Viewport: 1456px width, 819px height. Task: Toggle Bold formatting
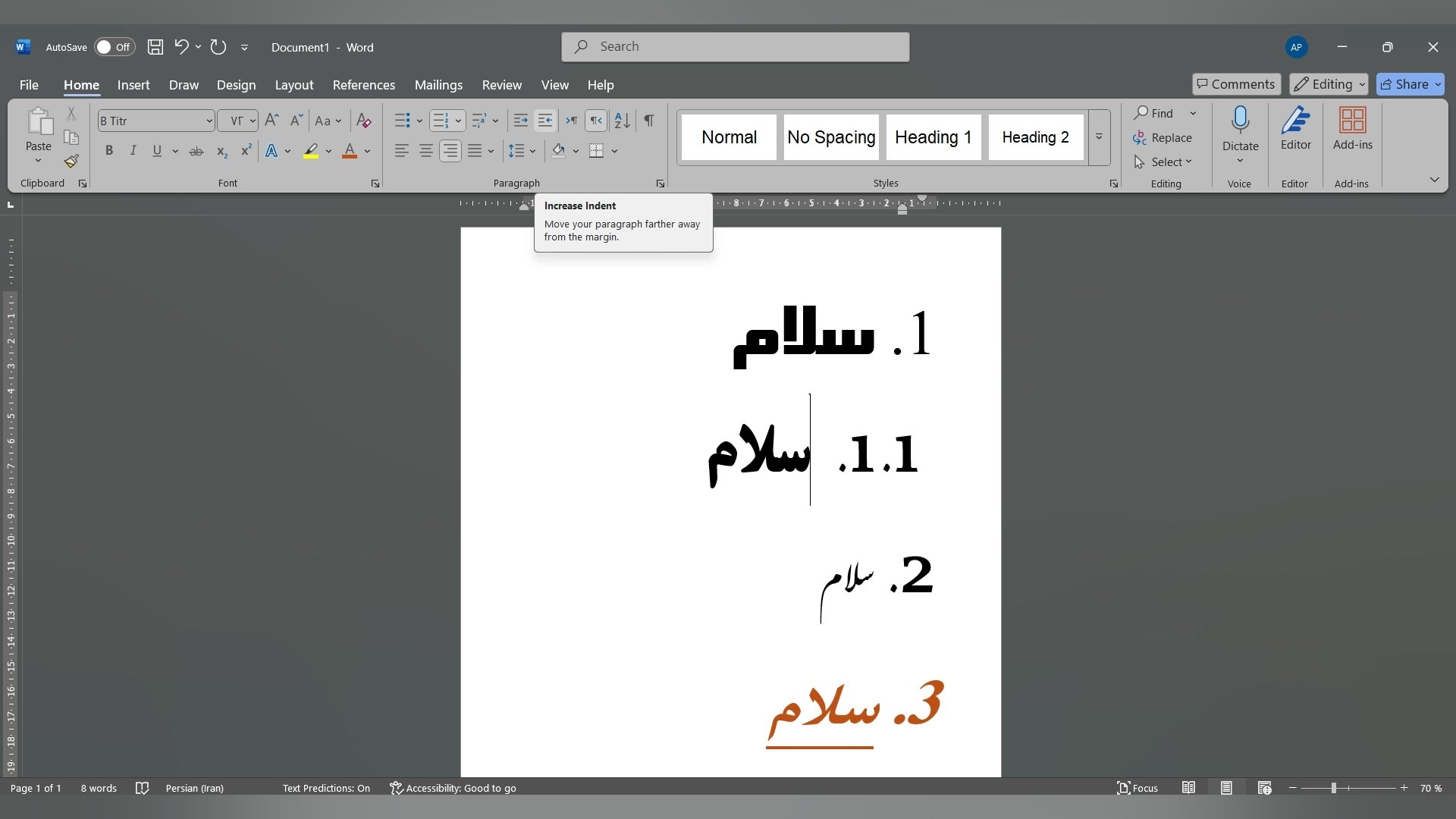point(109,151)
